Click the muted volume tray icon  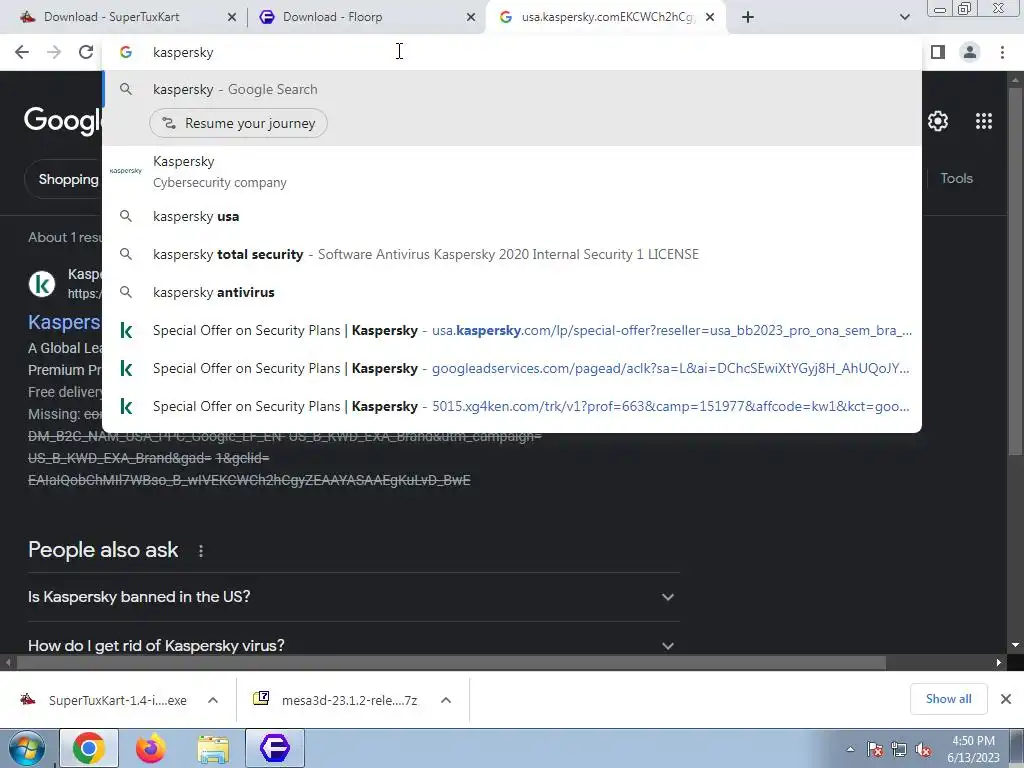tap(923, 750)
